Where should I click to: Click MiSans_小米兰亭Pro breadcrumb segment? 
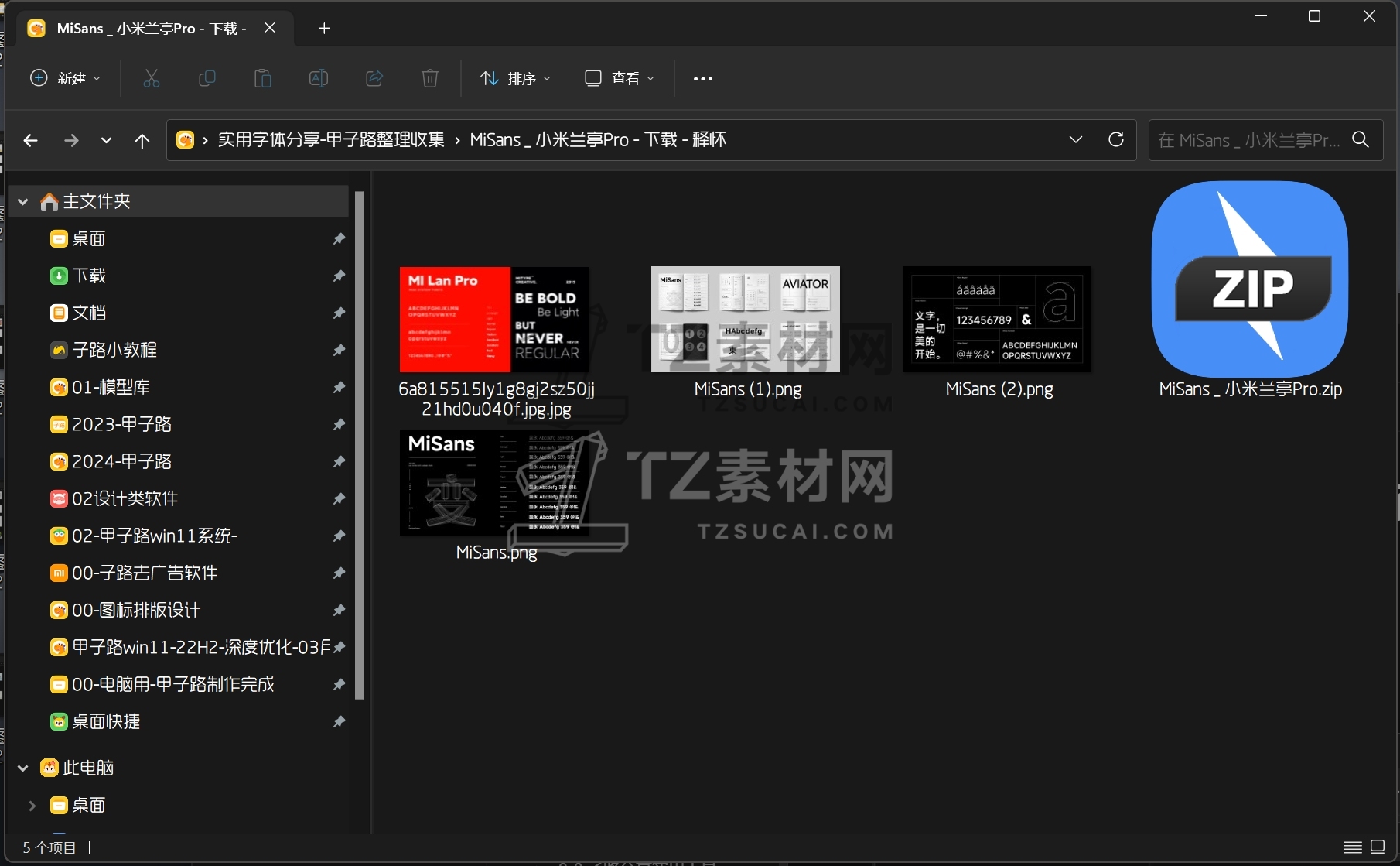pos(598,140)
